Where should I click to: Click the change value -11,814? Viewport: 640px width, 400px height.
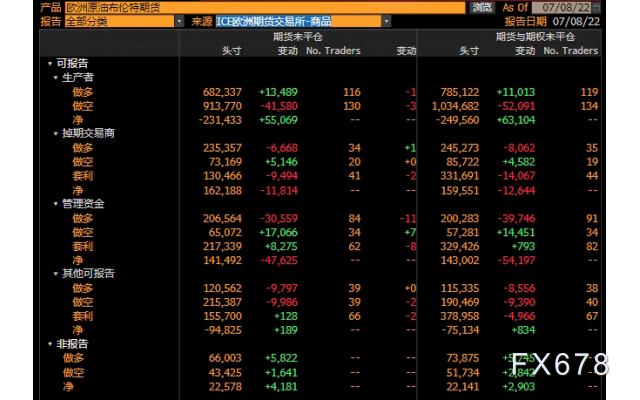[x=279, y=191]
